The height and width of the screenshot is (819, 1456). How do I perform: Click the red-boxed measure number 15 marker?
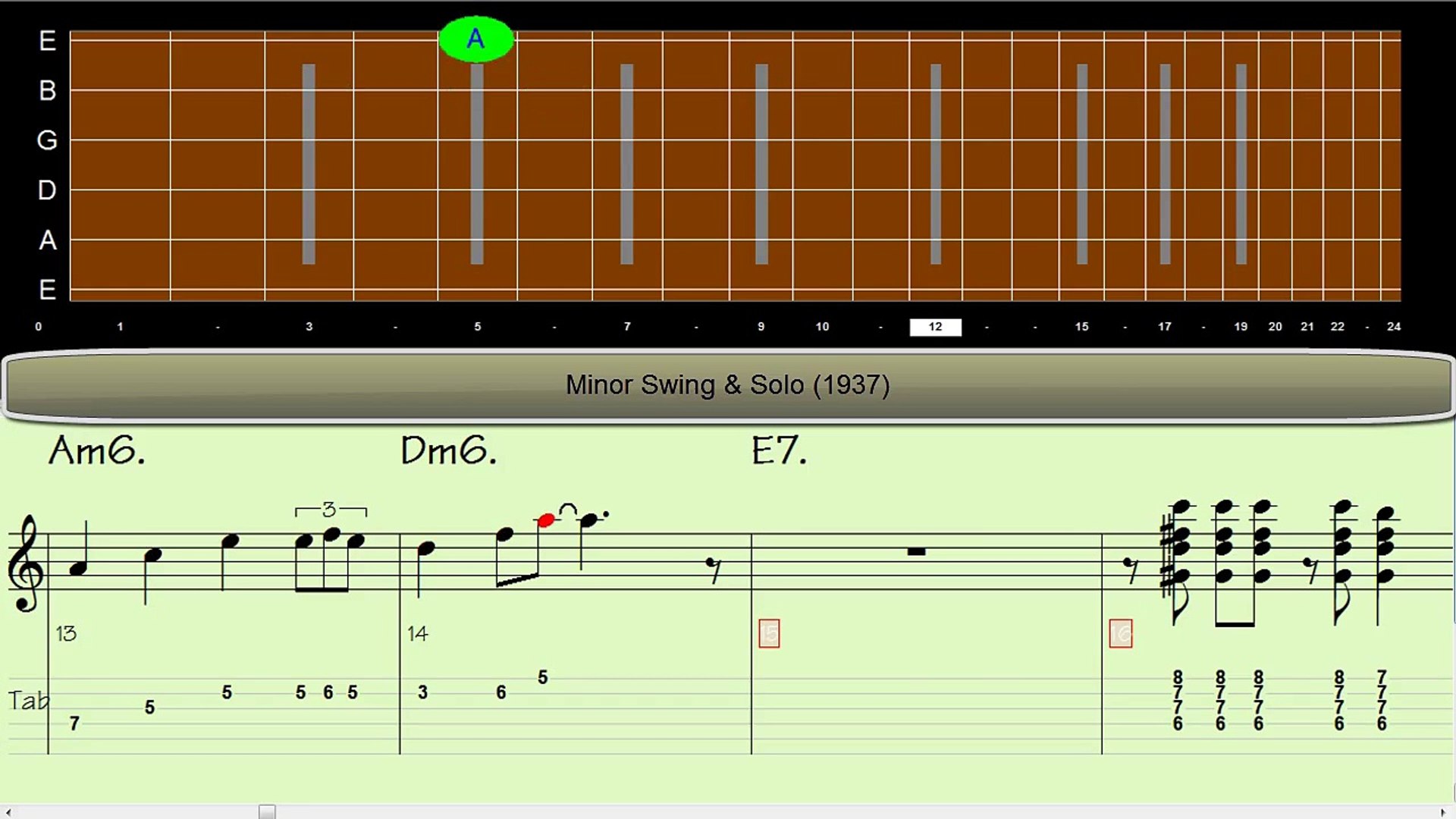click(769, 633)
